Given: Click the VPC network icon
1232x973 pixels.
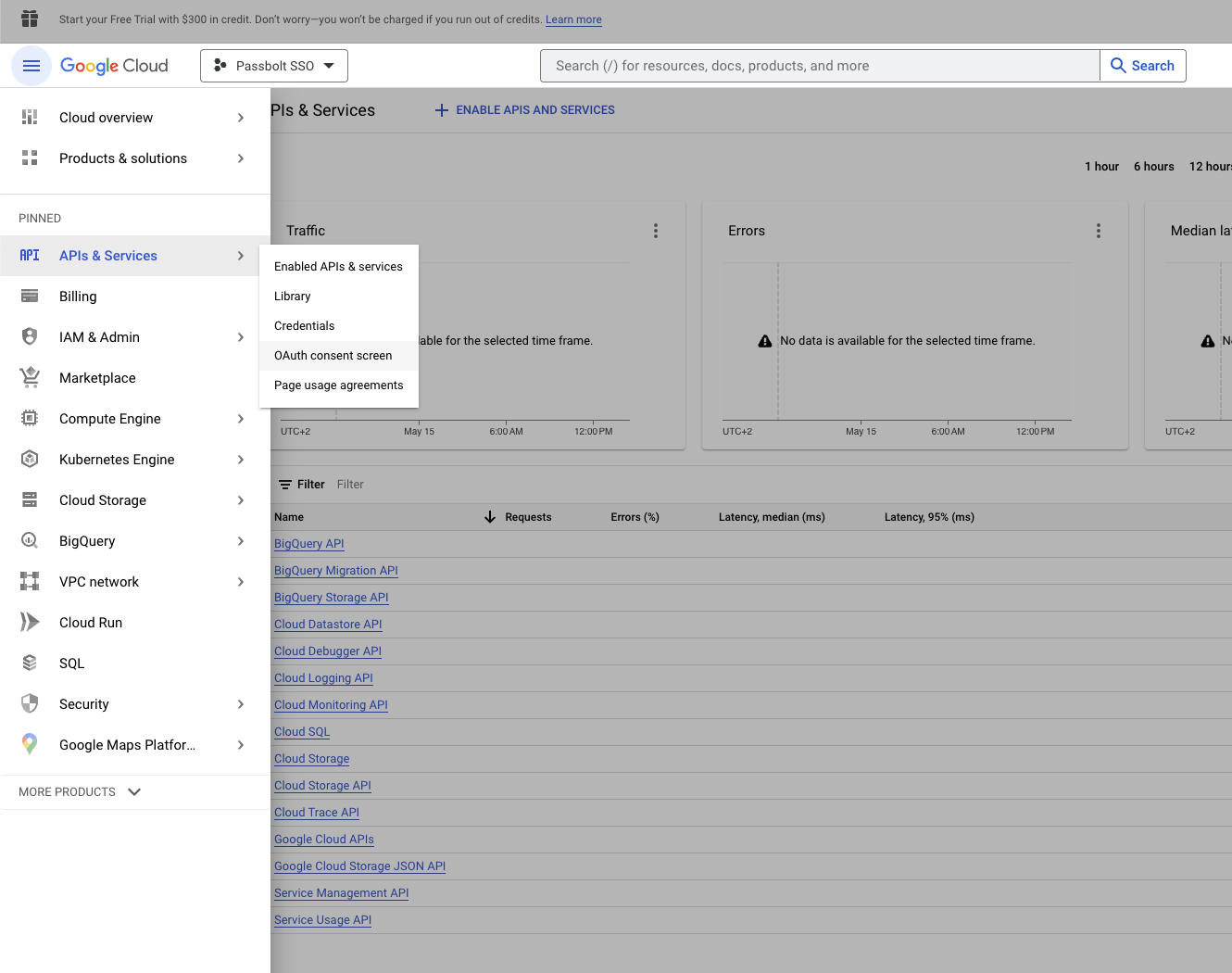Looking at the screenshot, I should click(30, 582).
